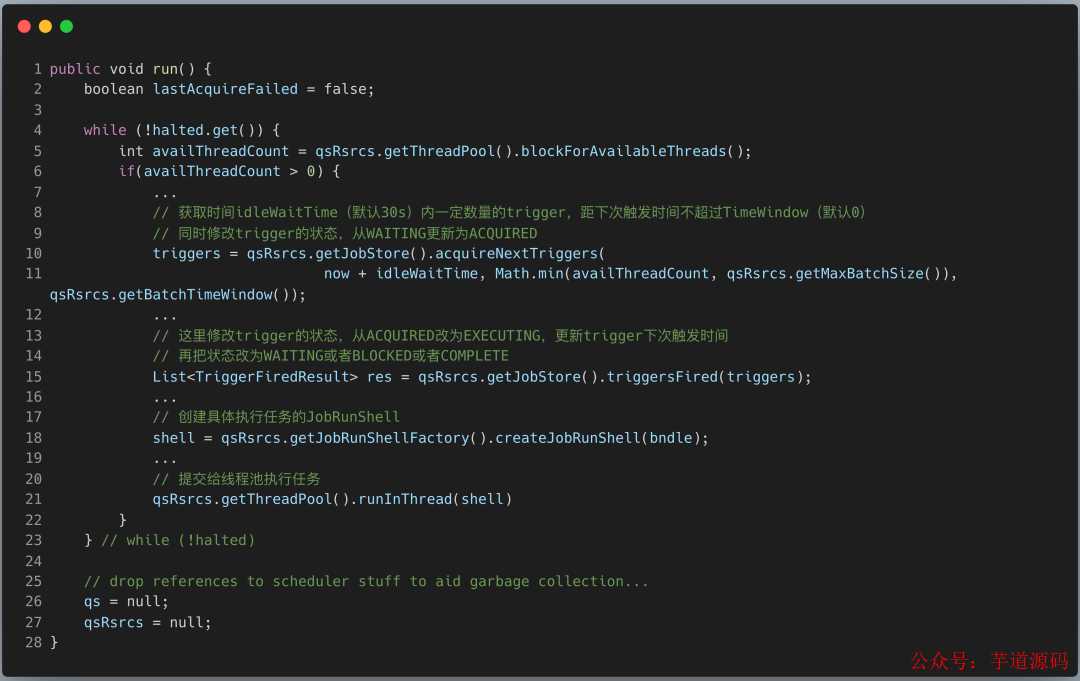The height and width of the screenshot is (681, 1080).
Task: Click 'triggersFired(triggers)' on line 15
Action: (701, 377)
